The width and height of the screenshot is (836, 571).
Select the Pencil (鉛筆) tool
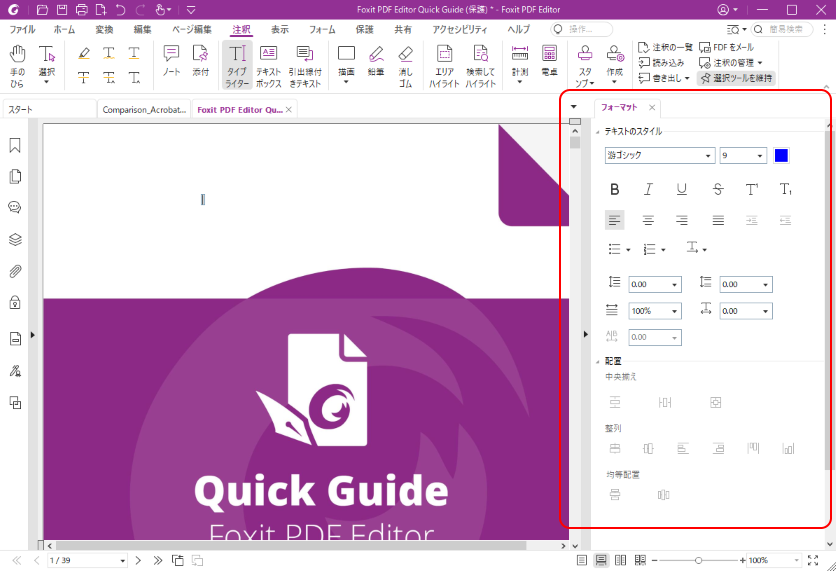(x=376, y=61)
